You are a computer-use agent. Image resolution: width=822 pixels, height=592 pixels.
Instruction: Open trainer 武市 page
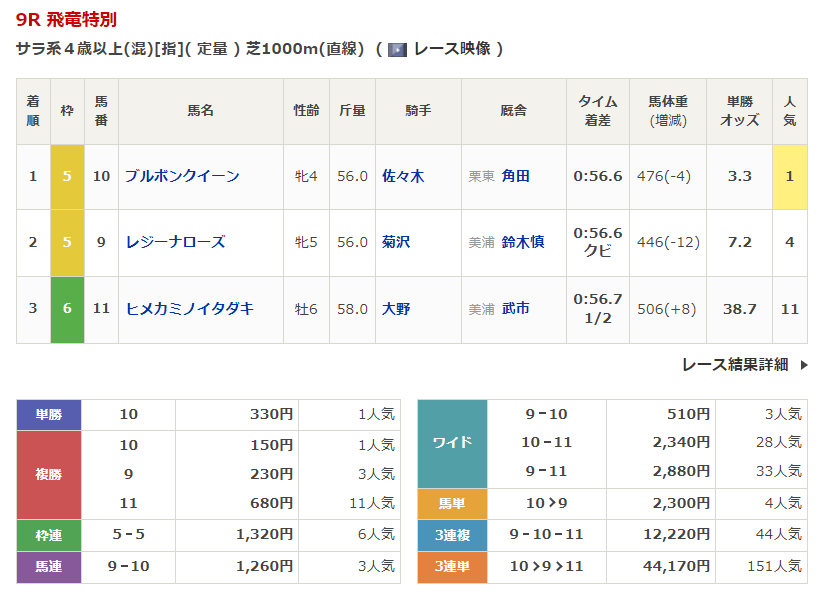[516, 309]
